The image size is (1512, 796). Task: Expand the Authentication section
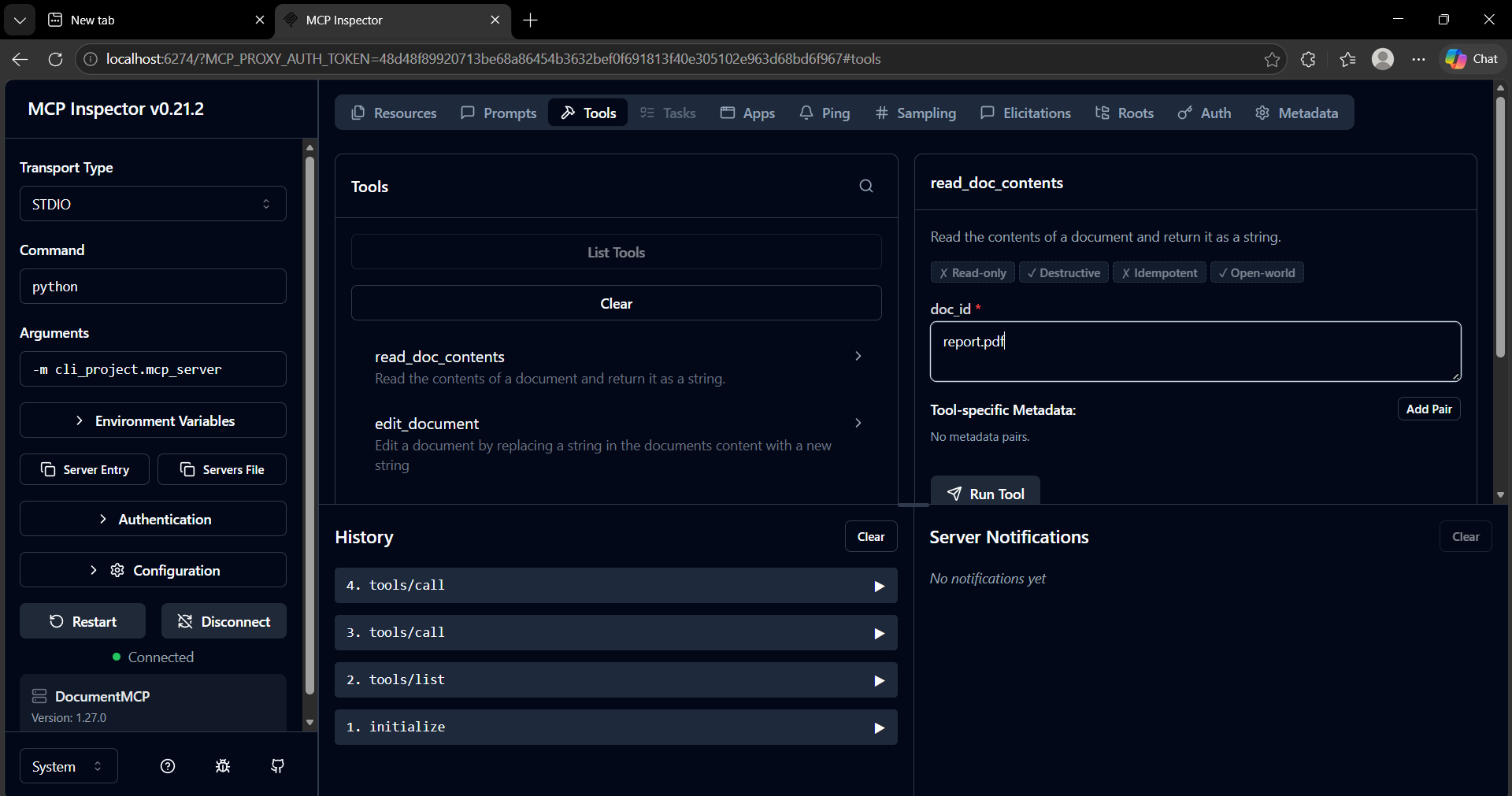(x=152, y=519)
